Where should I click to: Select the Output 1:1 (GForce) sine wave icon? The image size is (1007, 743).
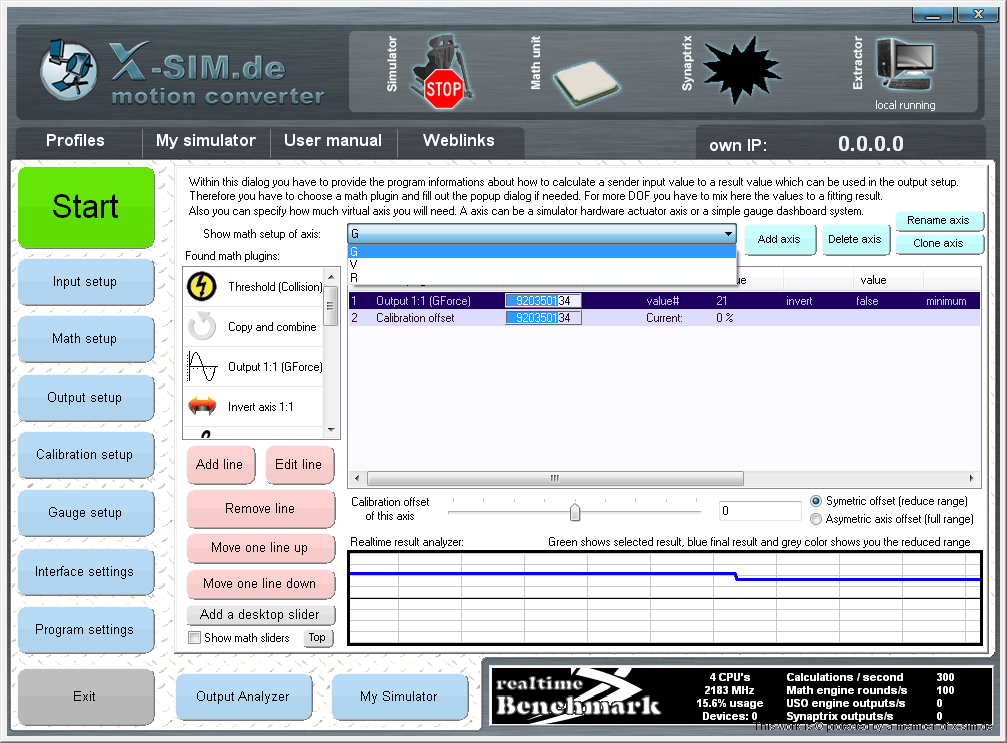point(202,367)
